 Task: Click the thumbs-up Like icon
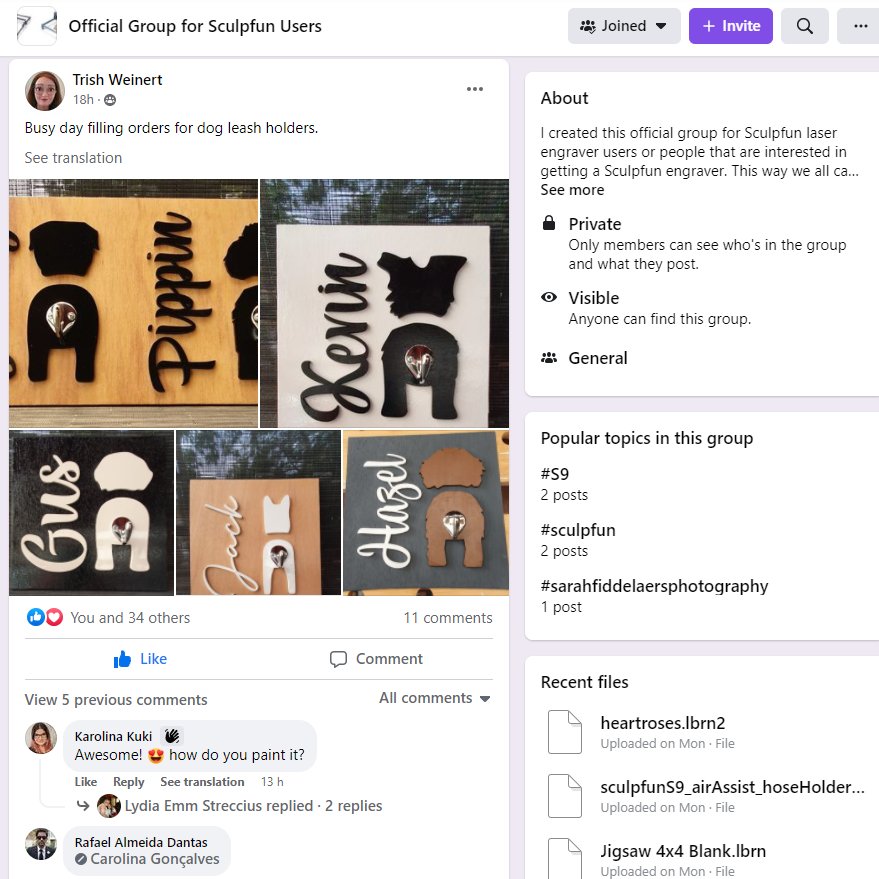coord(122,659)
